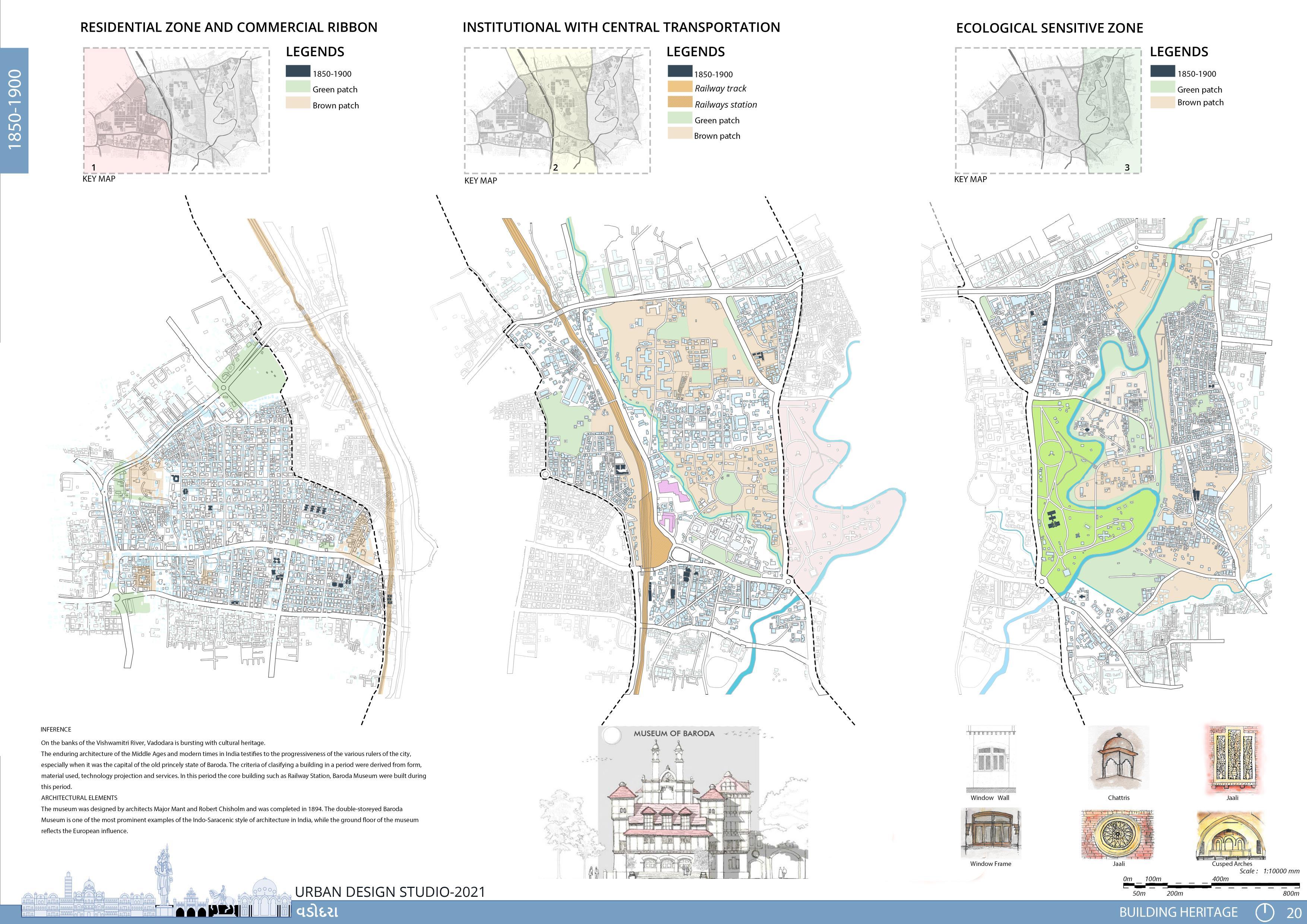Viewport: 1307px width, 924px height.
Task: Click the Window Wall sketch icon
Action: tap(991, 759)
